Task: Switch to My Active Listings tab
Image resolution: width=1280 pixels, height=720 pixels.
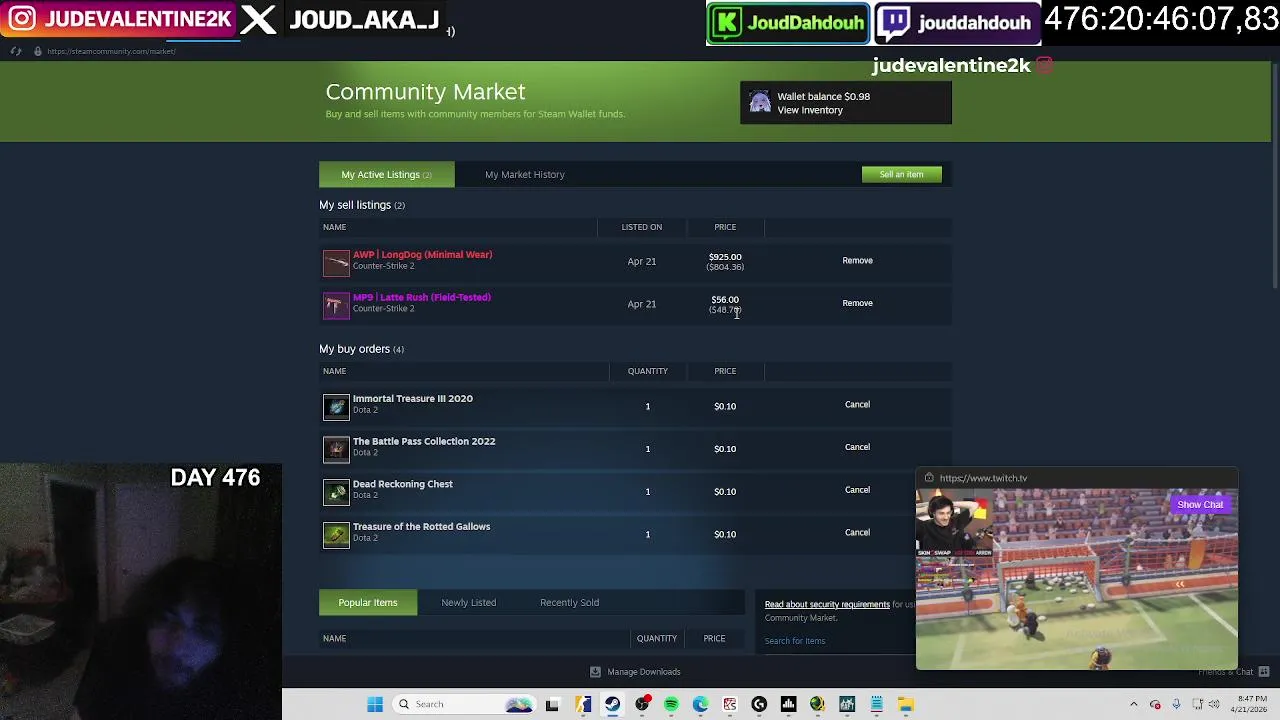Action: (386, 175)
